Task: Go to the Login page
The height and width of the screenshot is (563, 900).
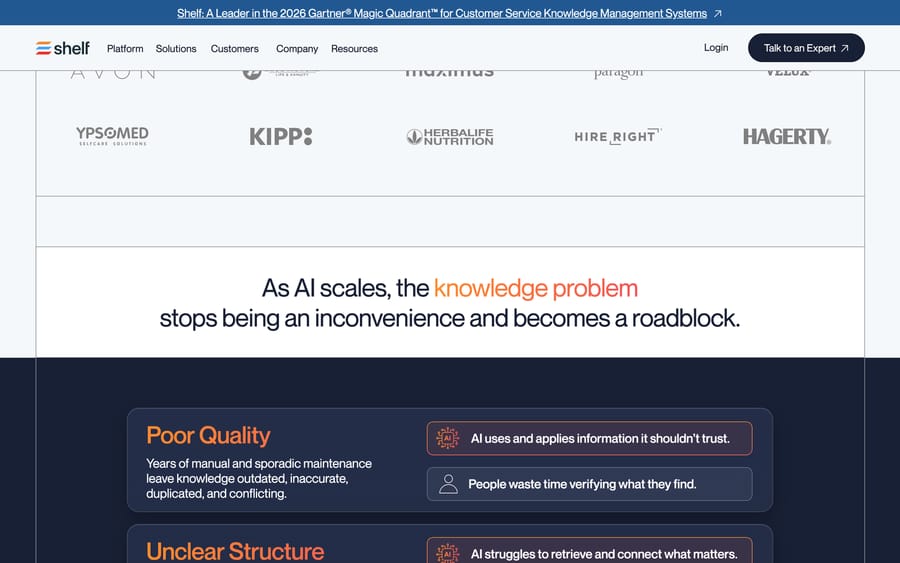Action: (x=716, y=48)
